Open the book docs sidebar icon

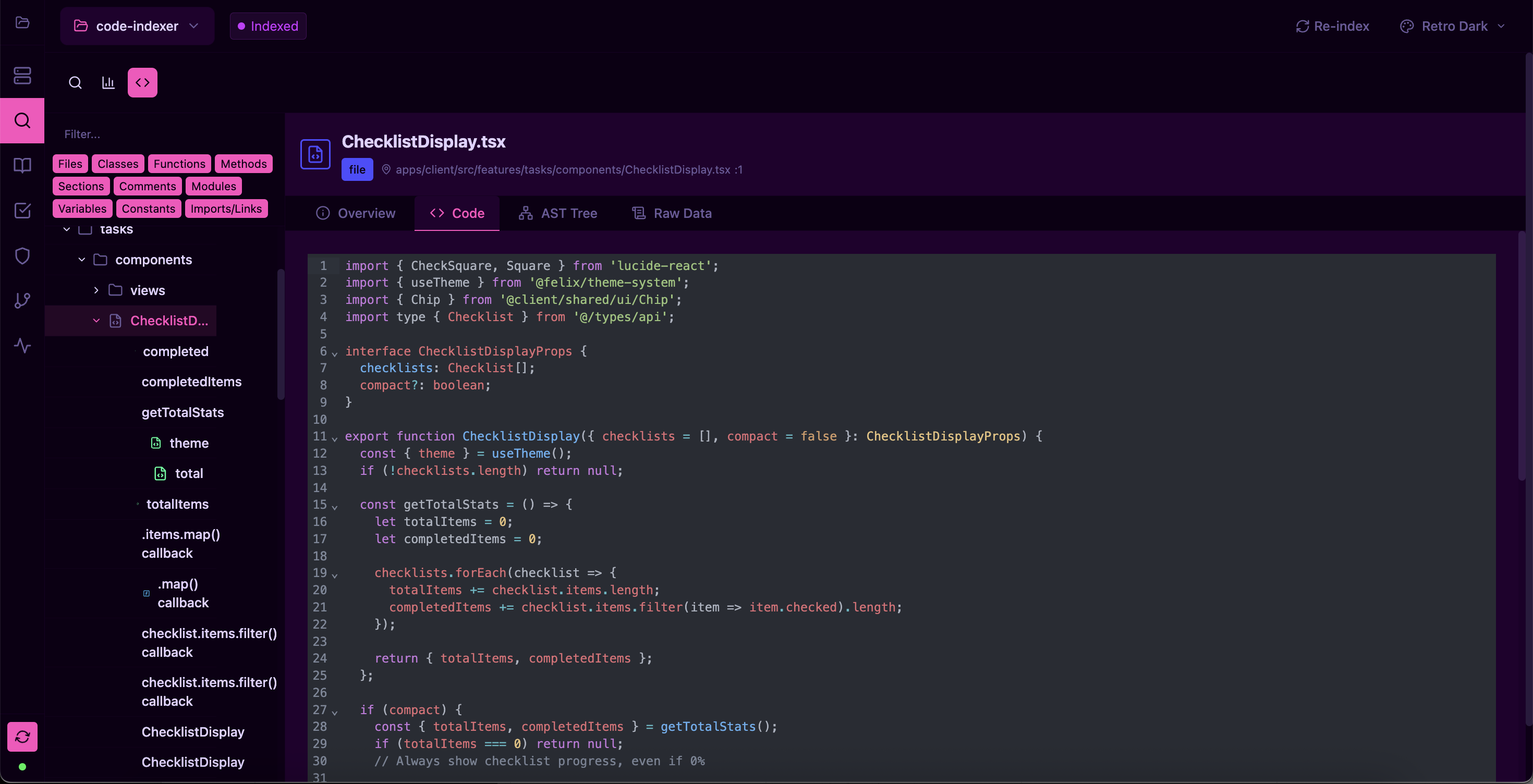(x=22, y=165)
